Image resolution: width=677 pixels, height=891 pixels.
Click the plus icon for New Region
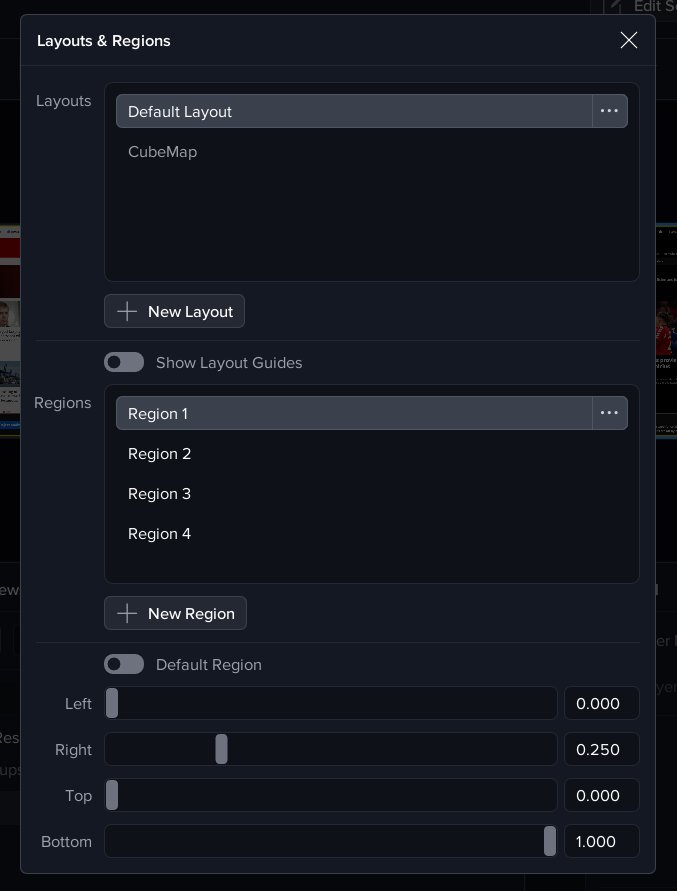point(127,613)
